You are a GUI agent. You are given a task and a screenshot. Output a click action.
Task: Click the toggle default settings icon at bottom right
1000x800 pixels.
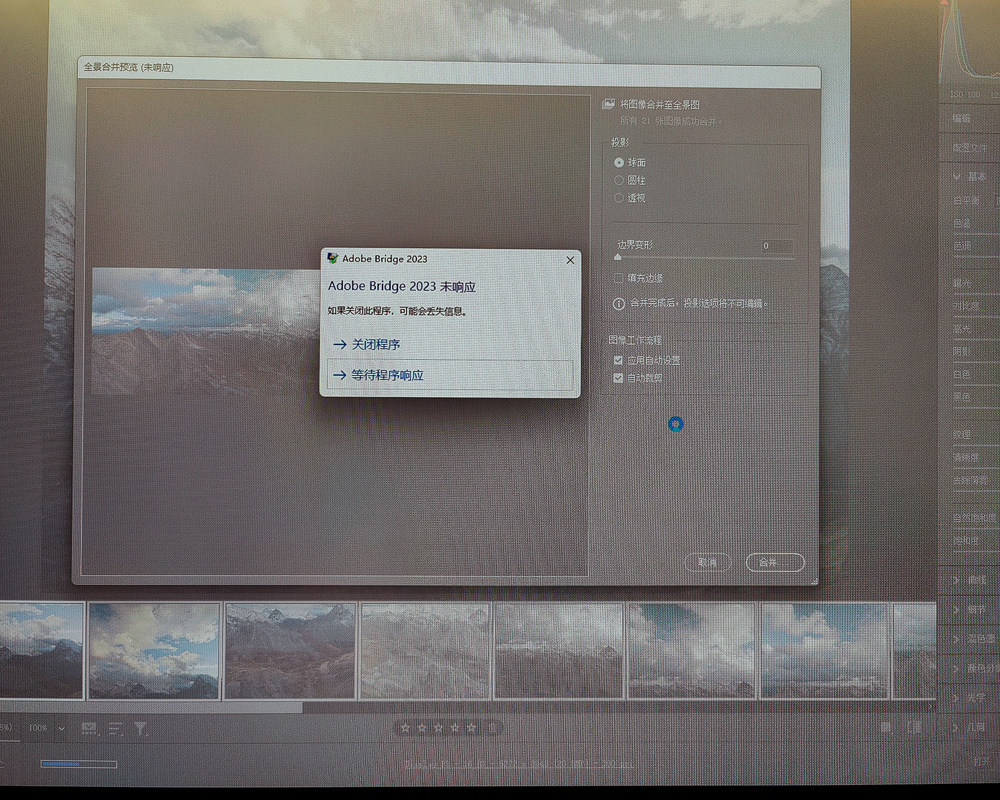[x=915, y=727]
